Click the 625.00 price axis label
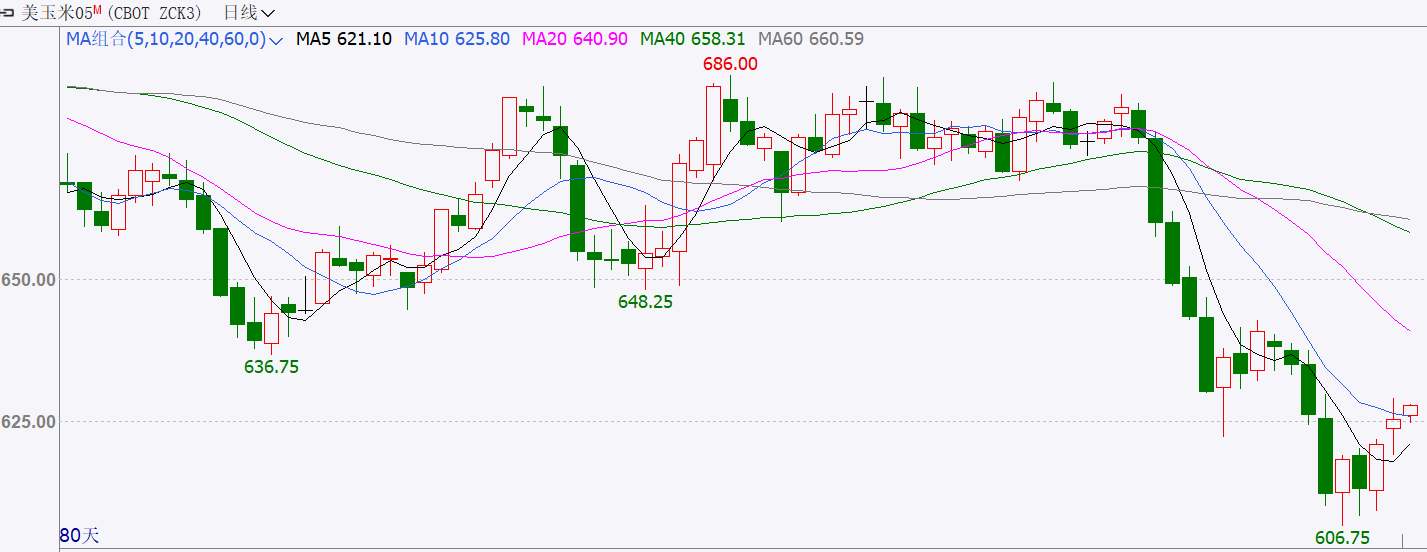Image resolution: width=1427 pixels, height=552 pixels. [27, 421]
